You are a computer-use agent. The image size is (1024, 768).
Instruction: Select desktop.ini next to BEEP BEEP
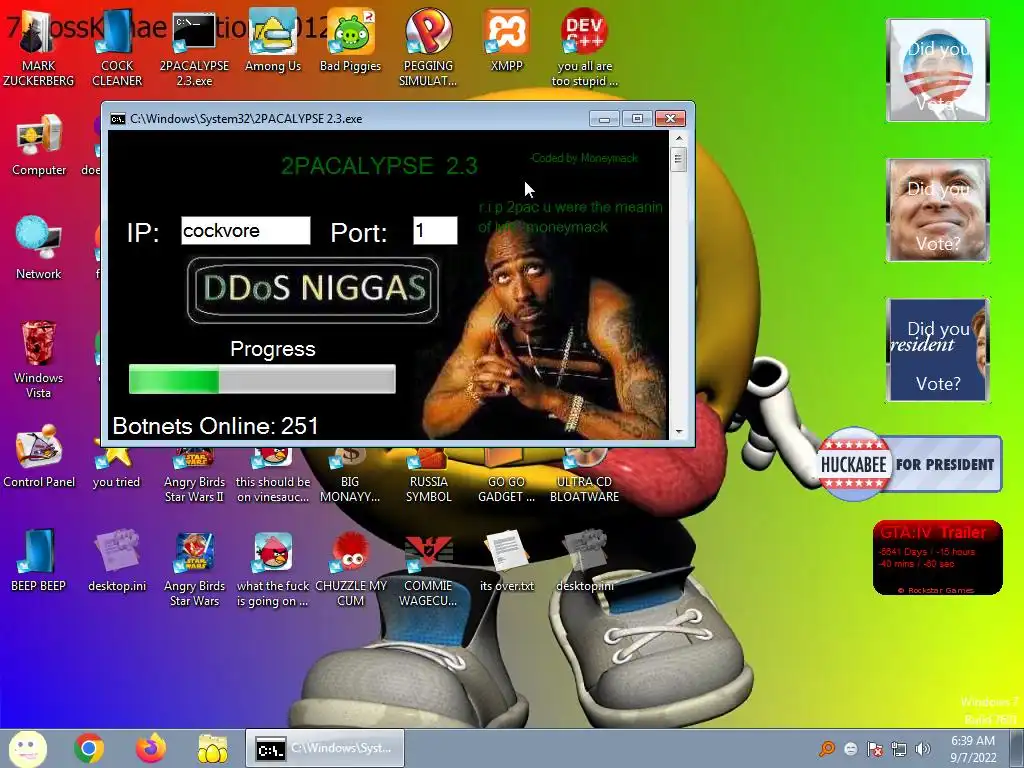tap(117, 560)
